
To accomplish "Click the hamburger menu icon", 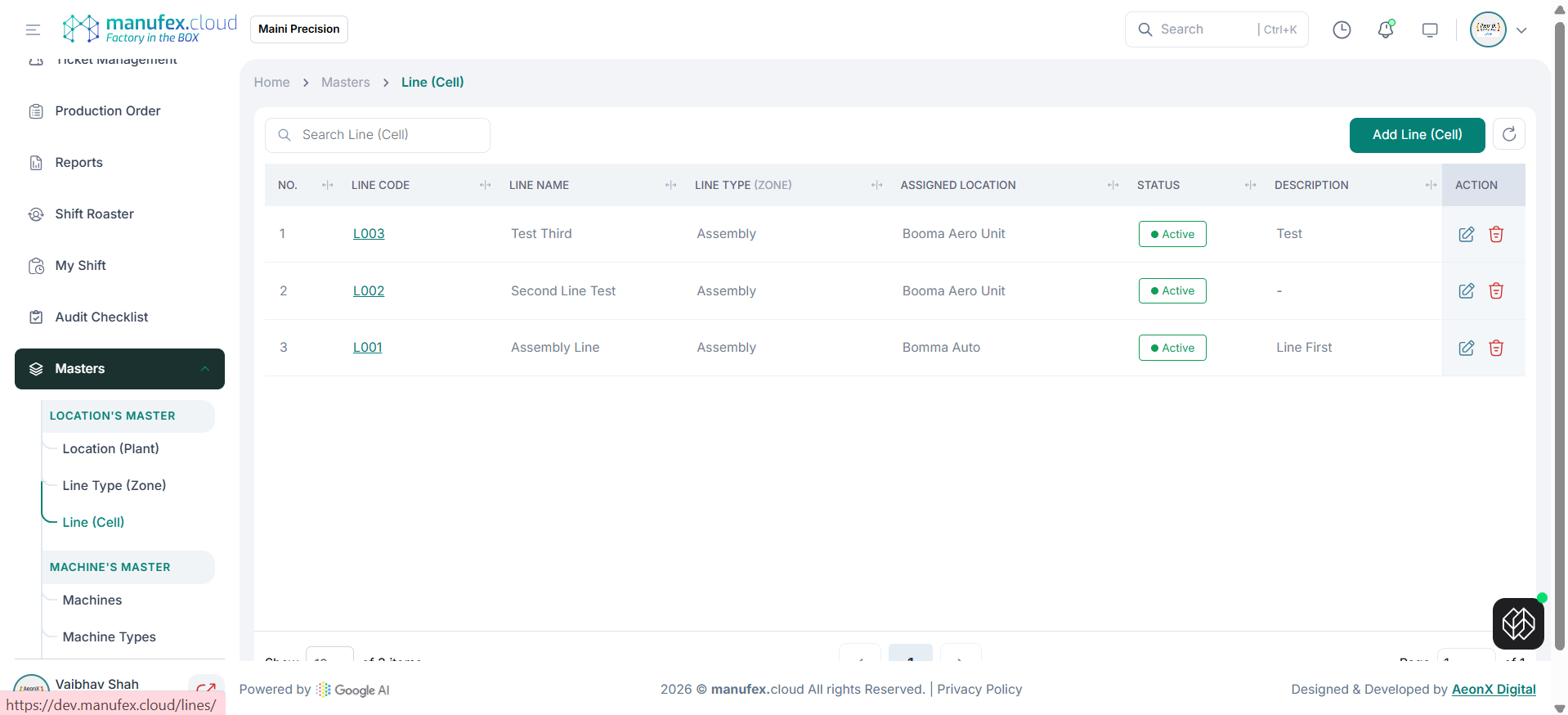I will (x=33, y=30).
